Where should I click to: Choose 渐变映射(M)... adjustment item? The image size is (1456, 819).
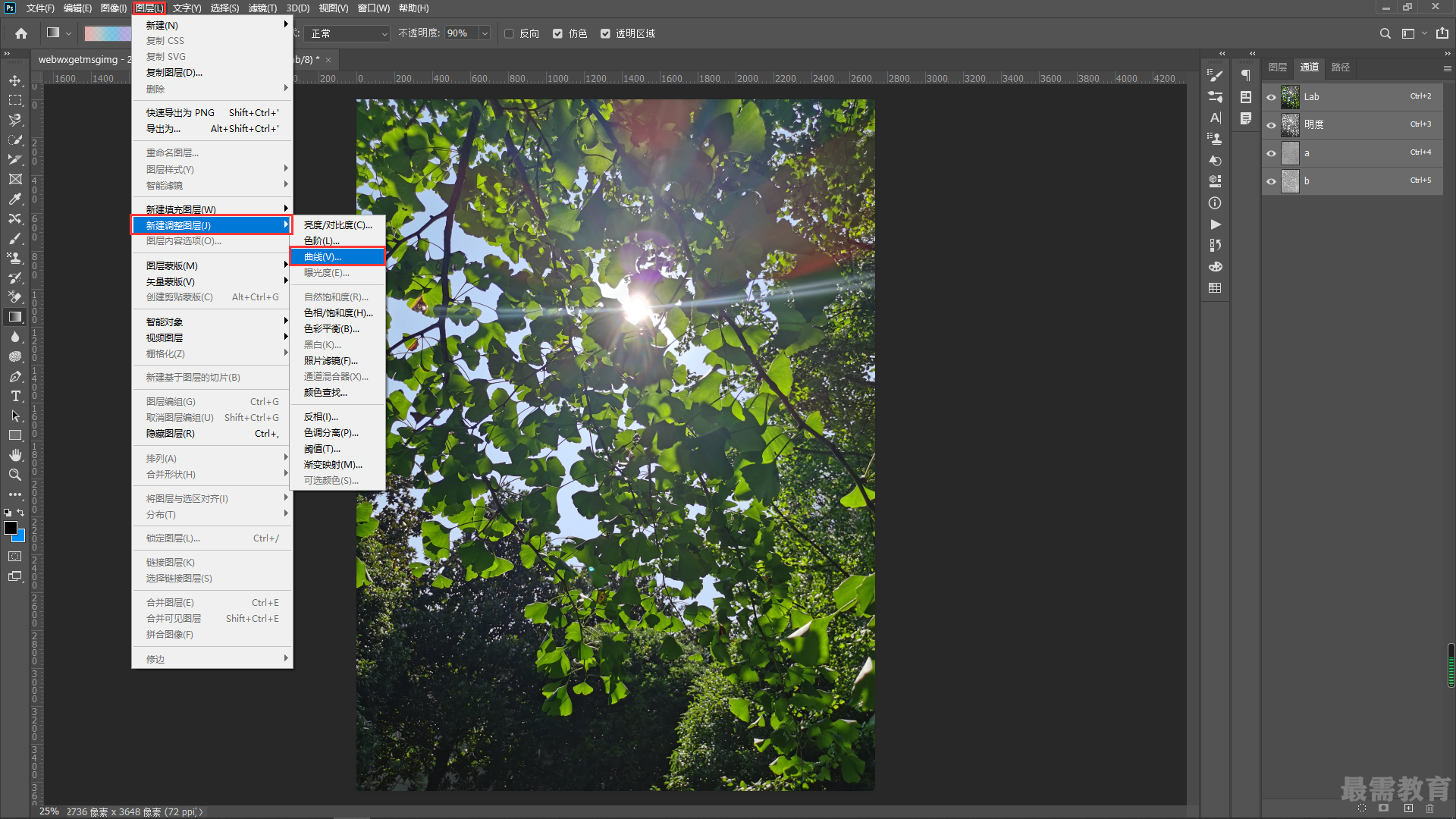[x=337, y=464]
